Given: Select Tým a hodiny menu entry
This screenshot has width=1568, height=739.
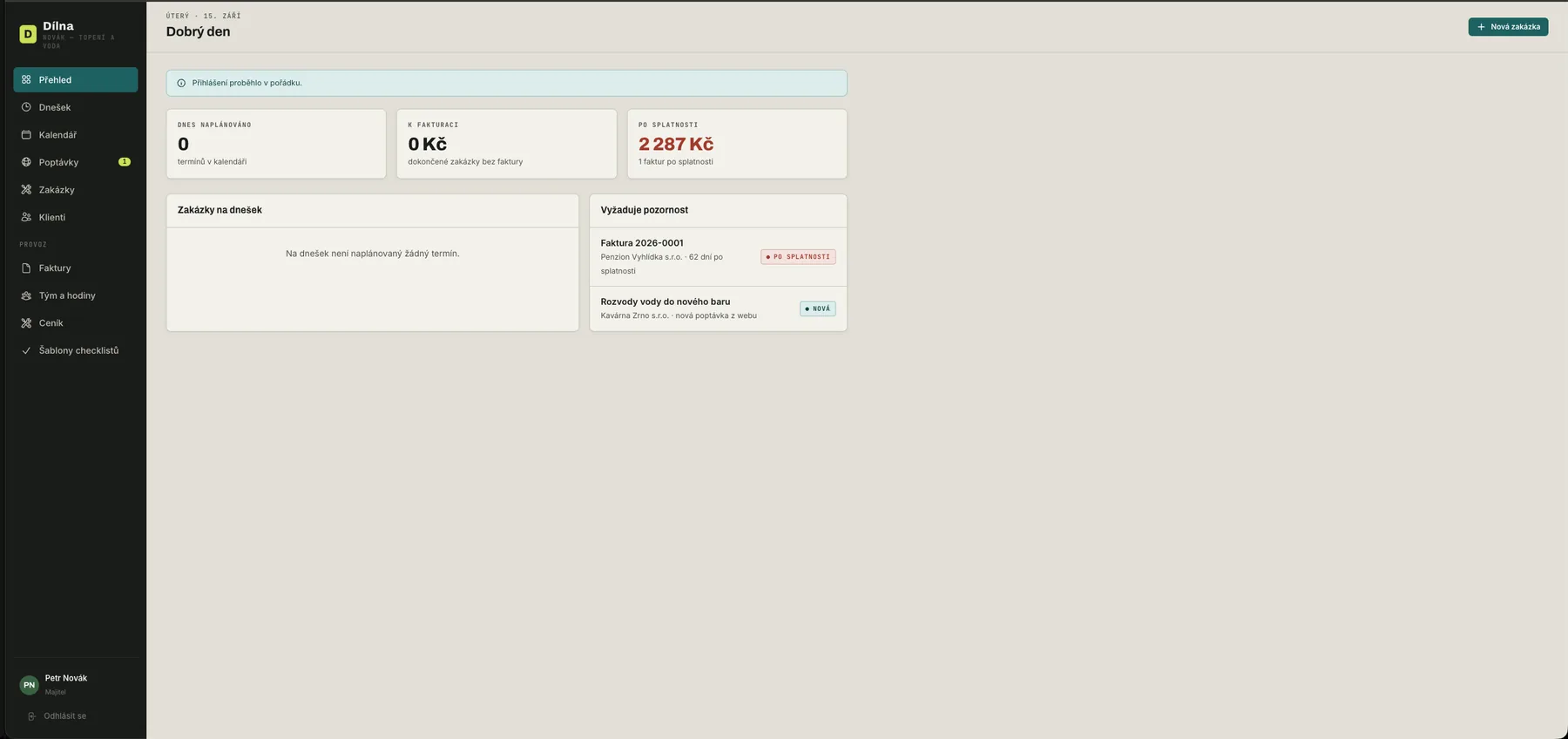Looking at the screenshot, I should [76, 295].
